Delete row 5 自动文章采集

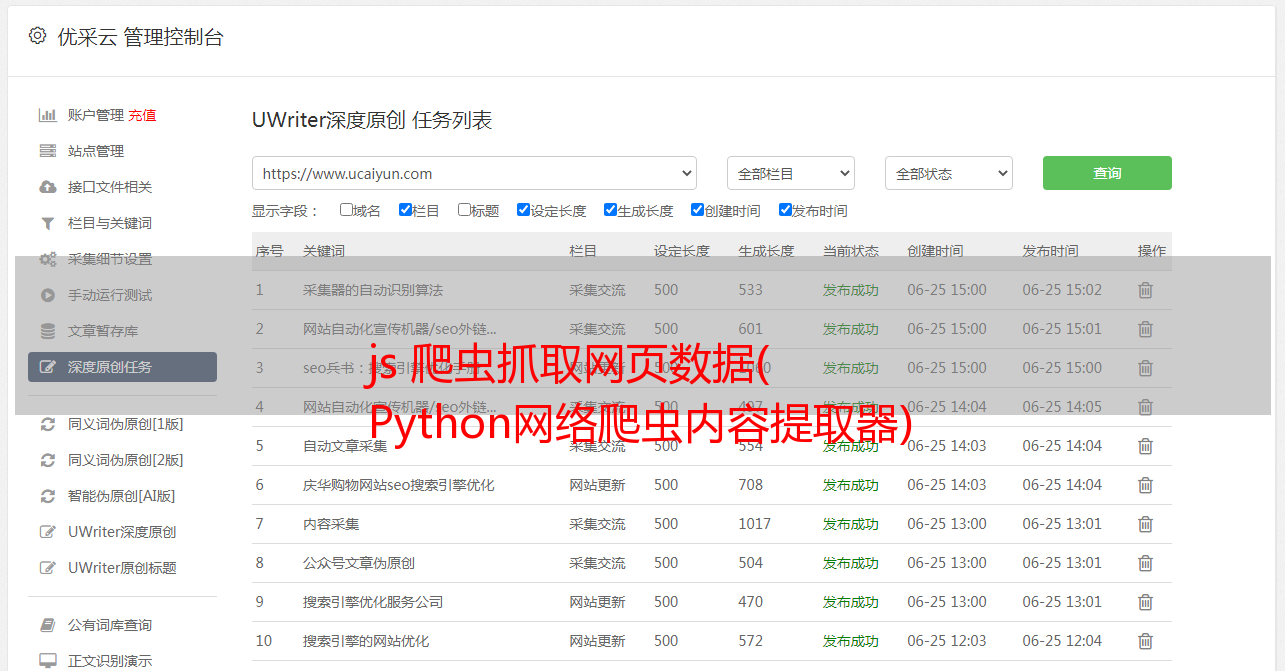tap(1145, 446)
